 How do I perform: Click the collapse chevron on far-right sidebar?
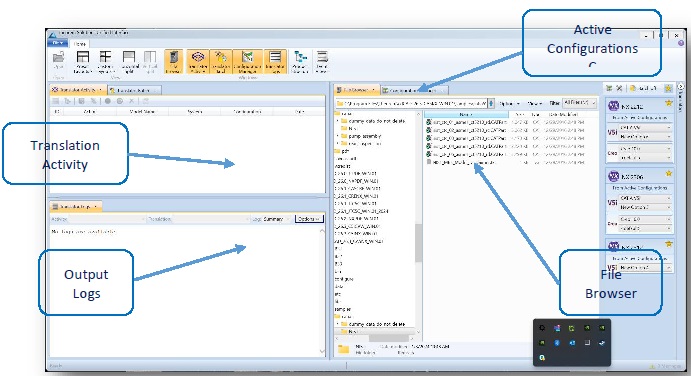point(681,87)
